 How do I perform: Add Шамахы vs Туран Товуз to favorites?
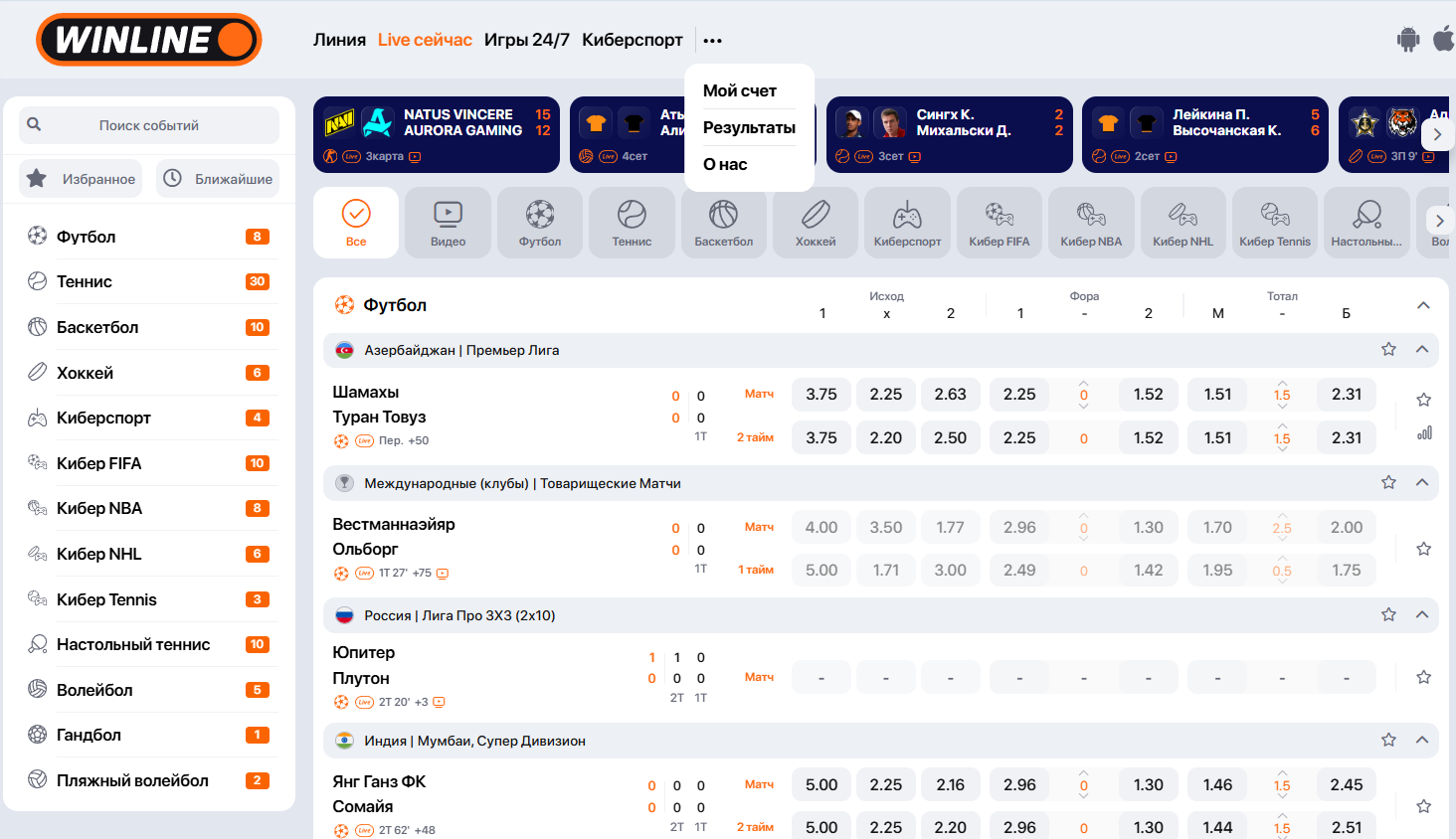(x=1423, y=400)
